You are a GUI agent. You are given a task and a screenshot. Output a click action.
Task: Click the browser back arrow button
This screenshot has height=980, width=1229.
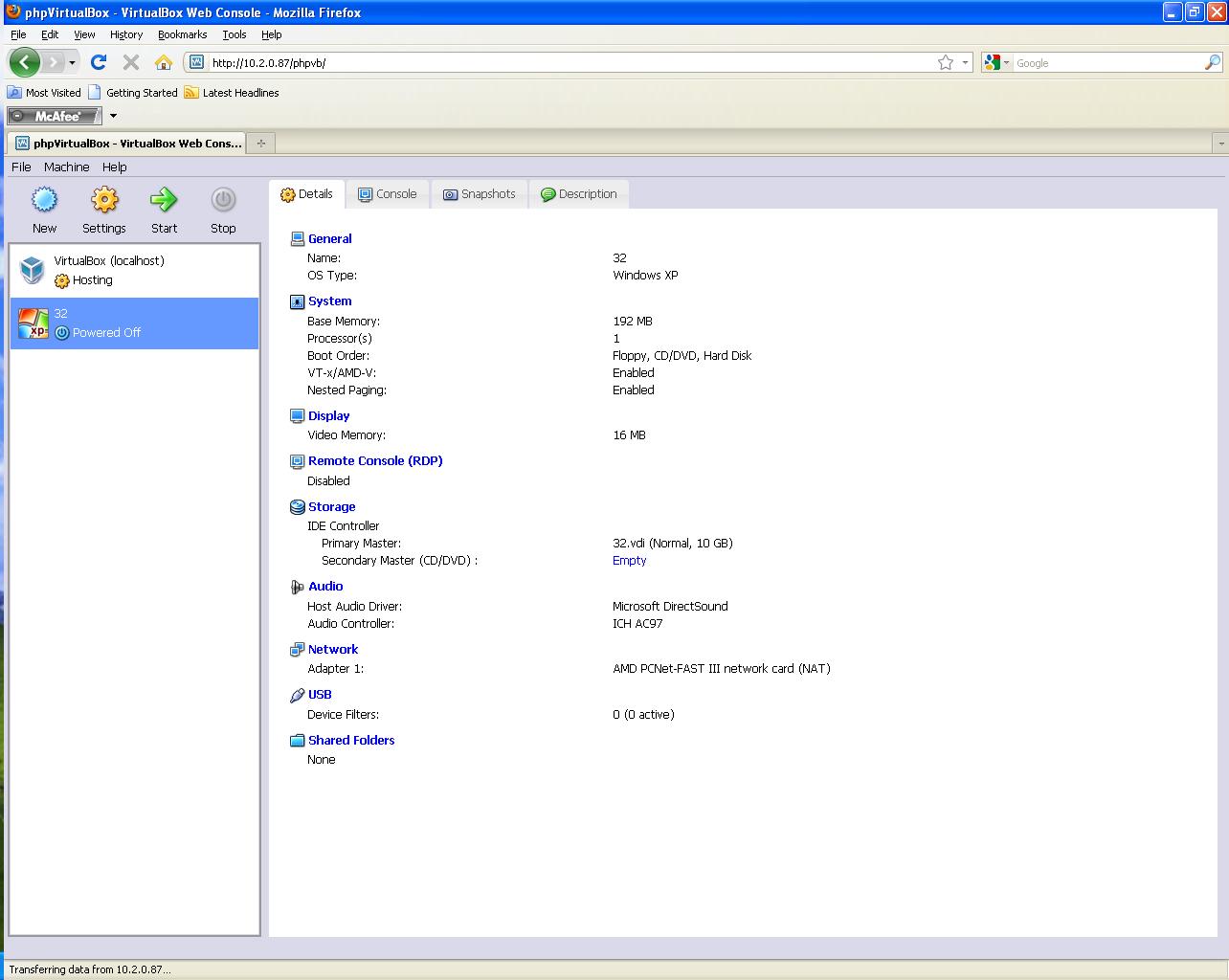(25, 62)
